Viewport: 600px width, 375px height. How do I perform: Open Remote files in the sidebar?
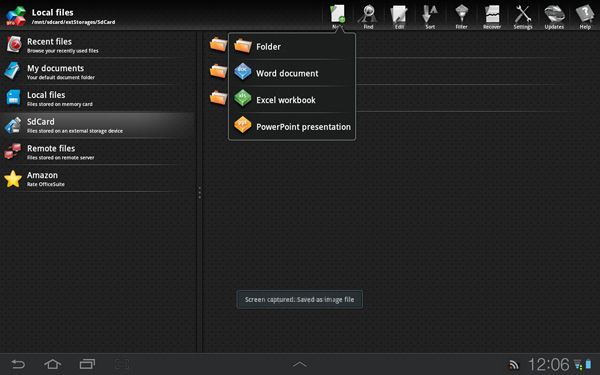point(98,152)
